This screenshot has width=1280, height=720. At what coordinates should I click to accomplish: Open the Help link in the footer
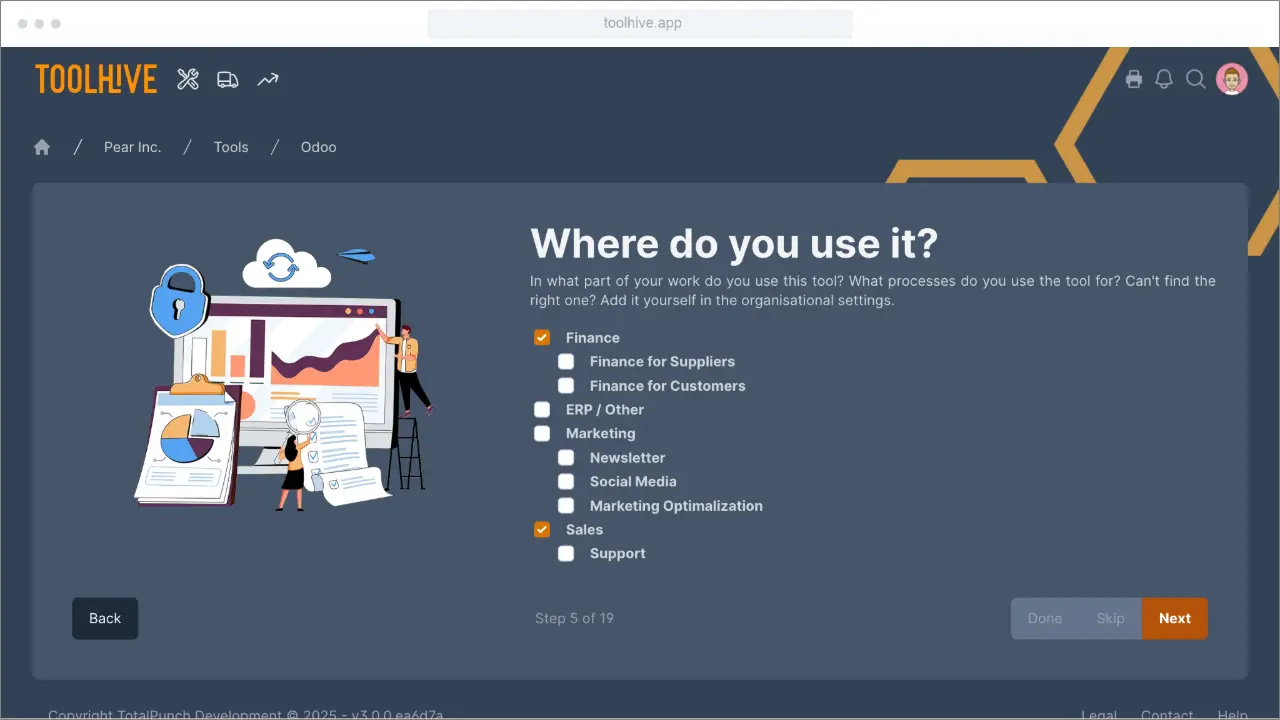point(1232,713)
